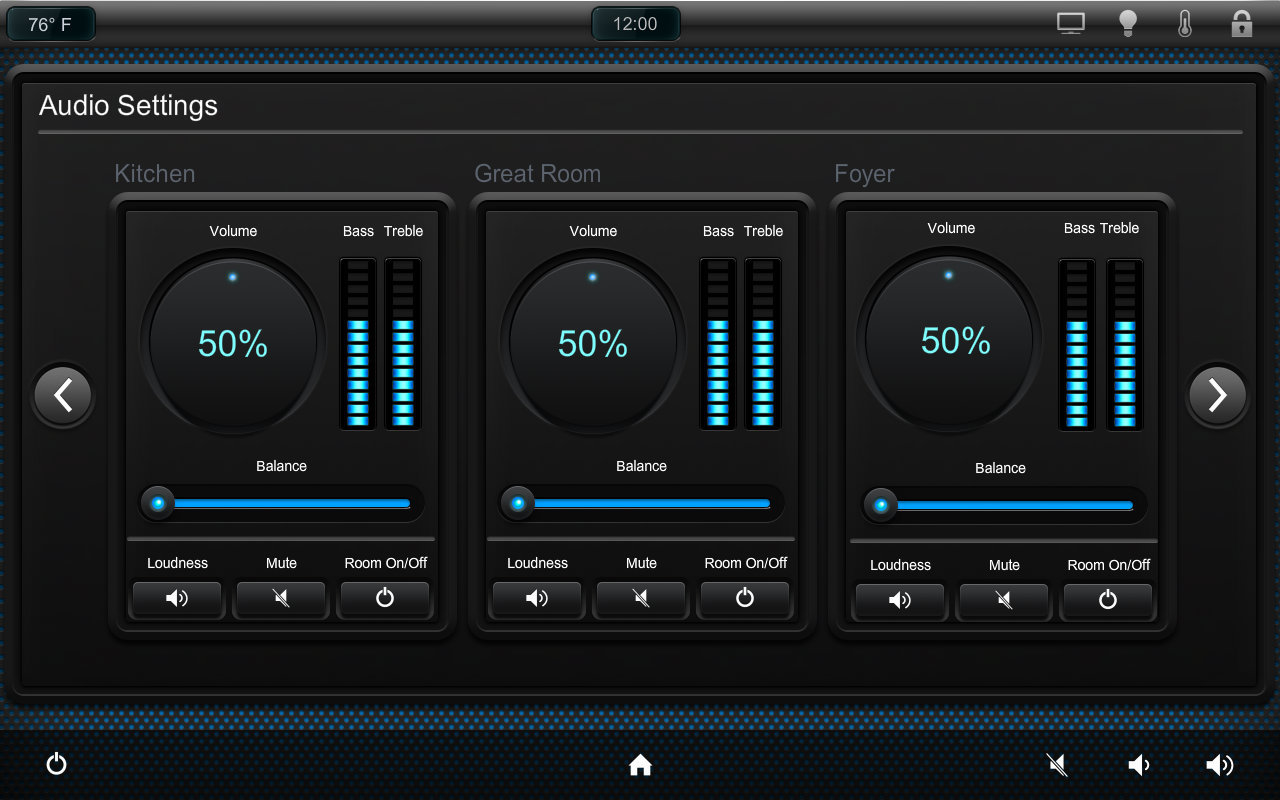Mute all audio from the bottom bar

coord(1057,766)
